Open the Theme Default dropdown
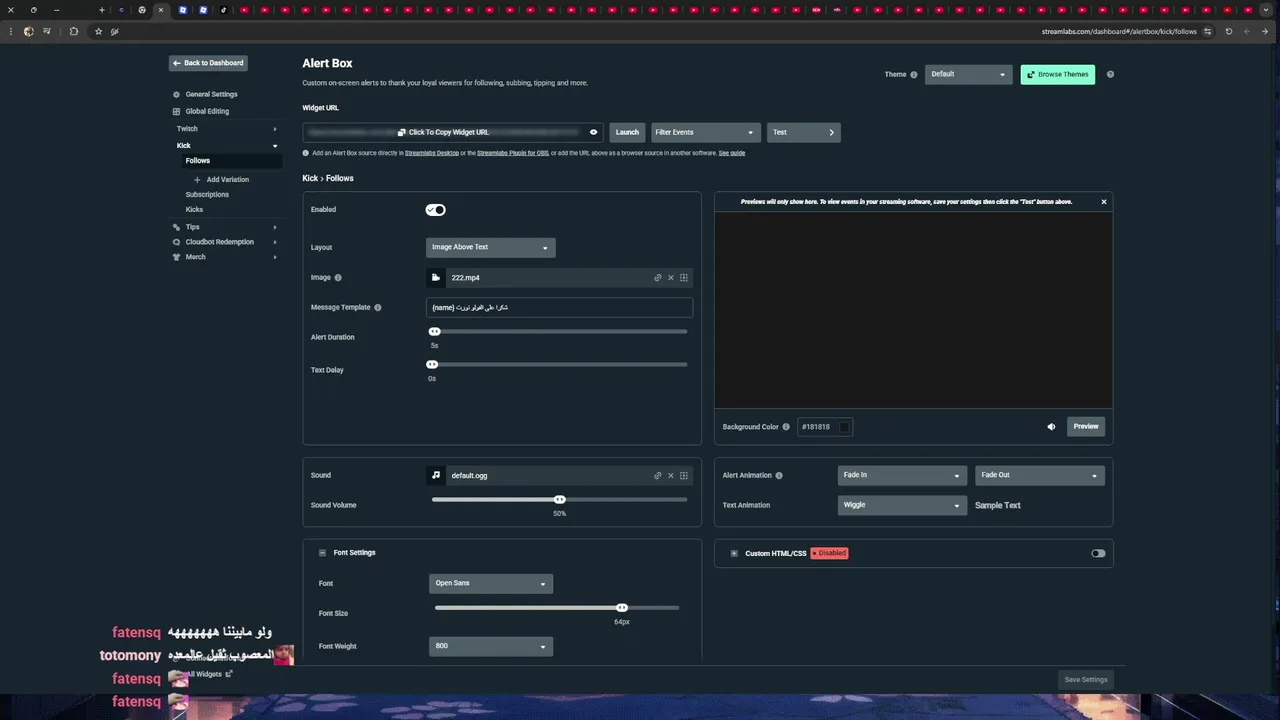 pos(968,74)
